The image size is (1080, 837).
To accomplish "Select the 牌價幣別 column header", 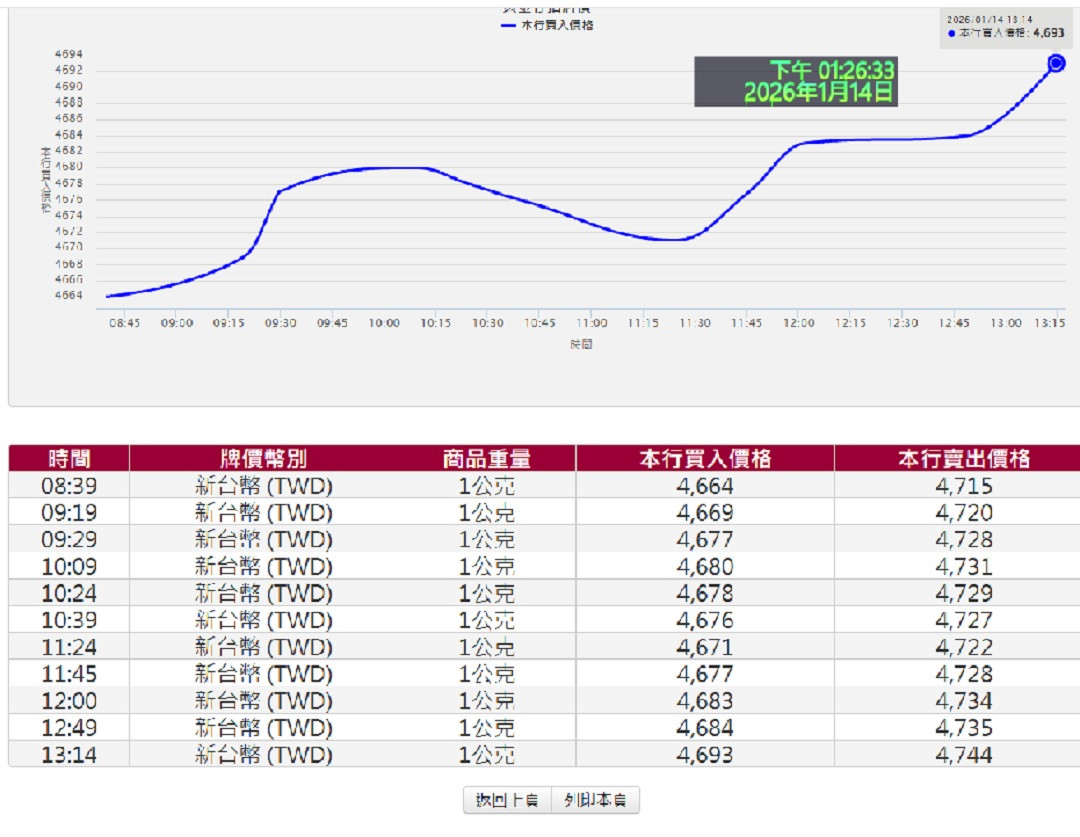I will 263,459.
